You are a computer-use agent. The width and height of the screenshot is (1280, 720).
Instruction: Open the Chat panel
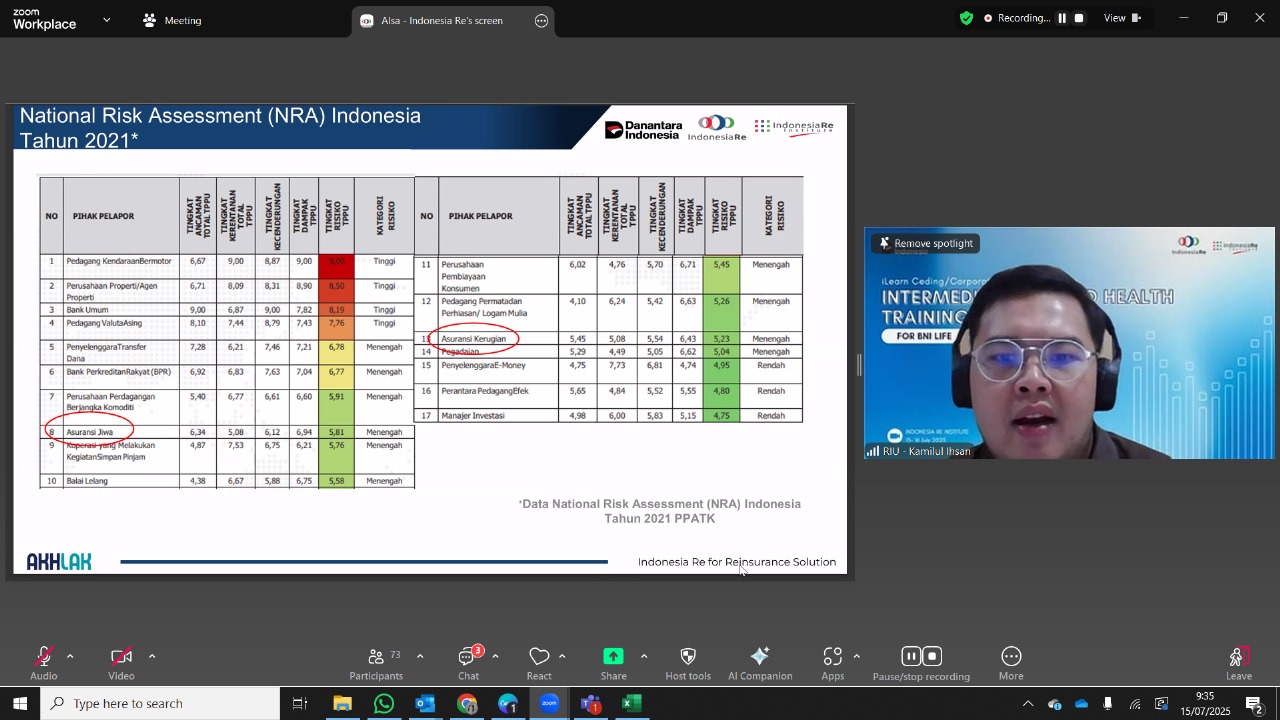[x=468, y=657]
